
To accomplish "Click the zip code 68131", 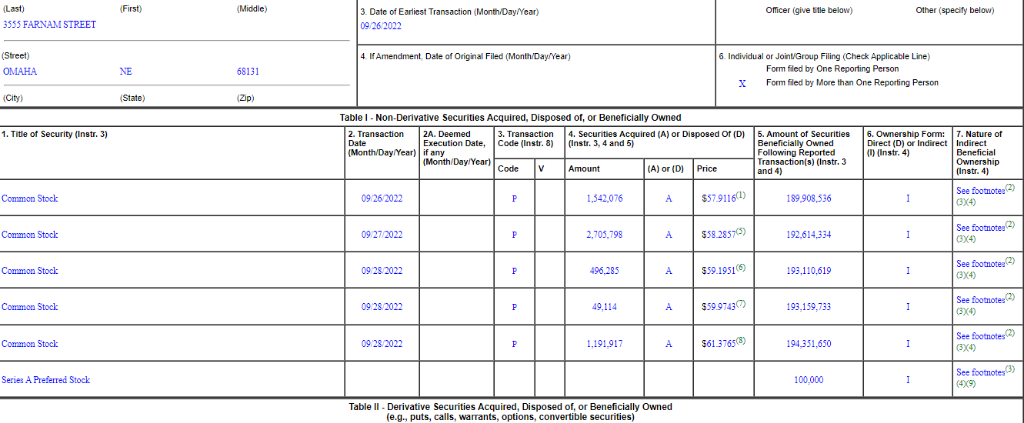I will pyautogui.click(x=248, y=72).
